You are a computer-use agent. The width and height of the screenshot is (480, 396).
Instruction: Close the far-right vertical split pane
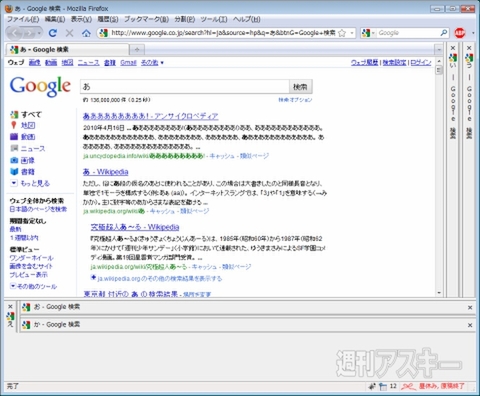(x=469, y=48)
